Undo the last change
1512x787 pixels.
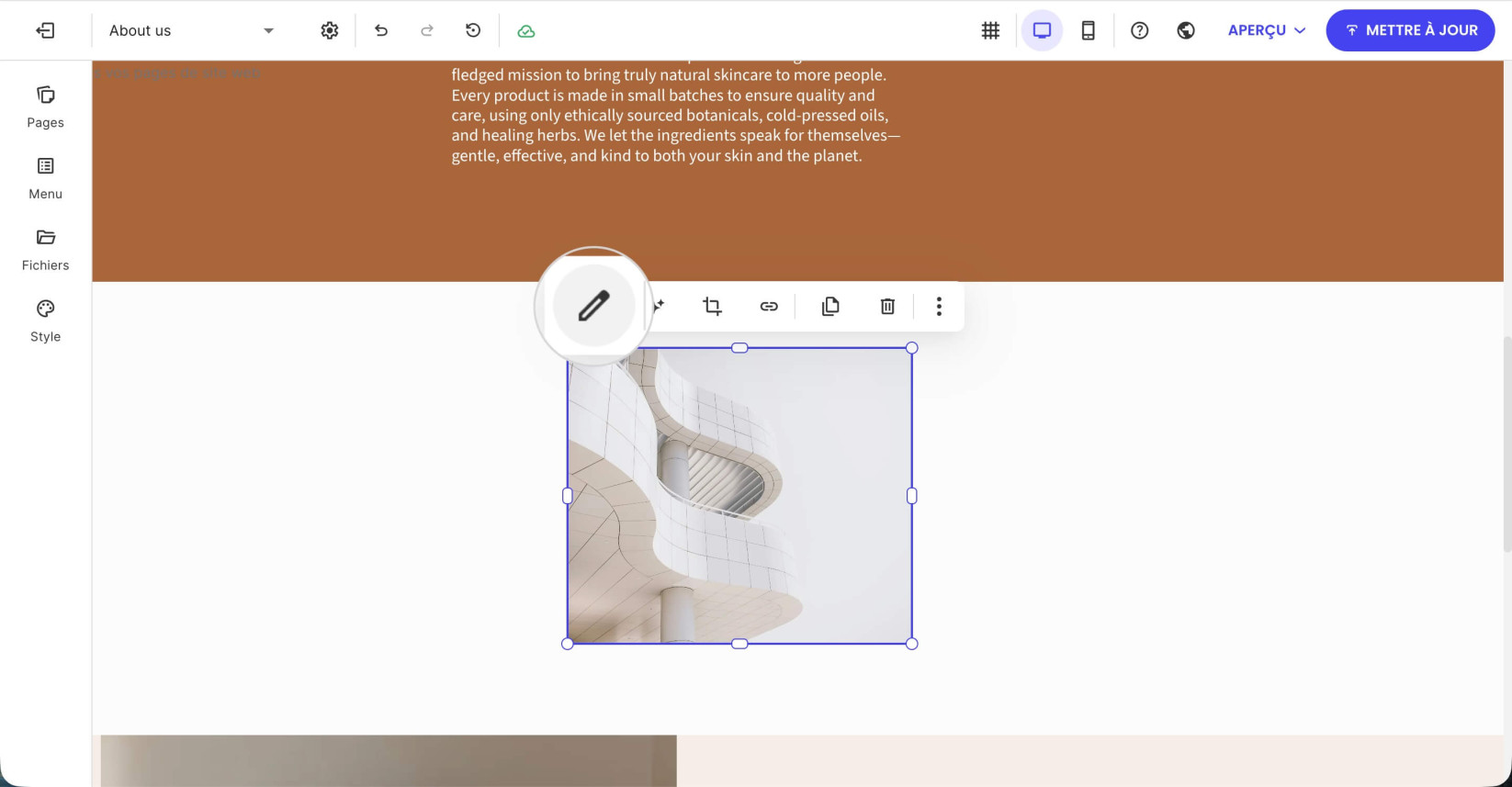[x=381, y=30]
